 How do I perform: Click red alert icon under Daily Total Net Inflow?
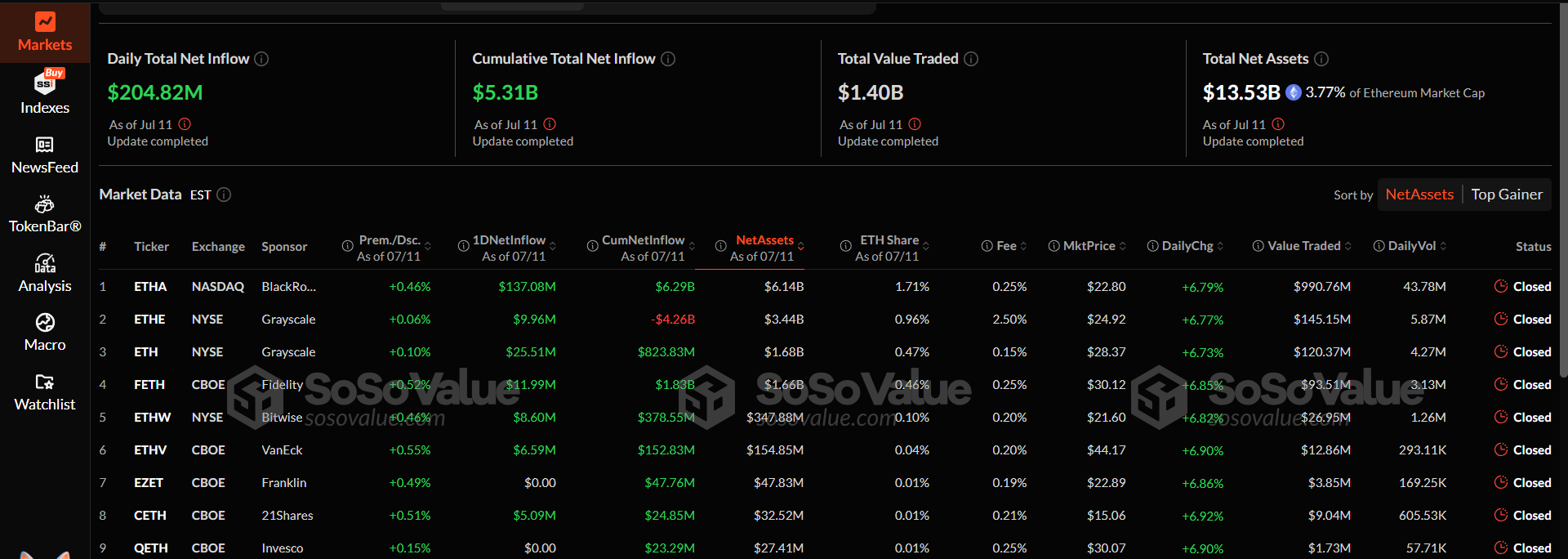[x=185, y=124]
